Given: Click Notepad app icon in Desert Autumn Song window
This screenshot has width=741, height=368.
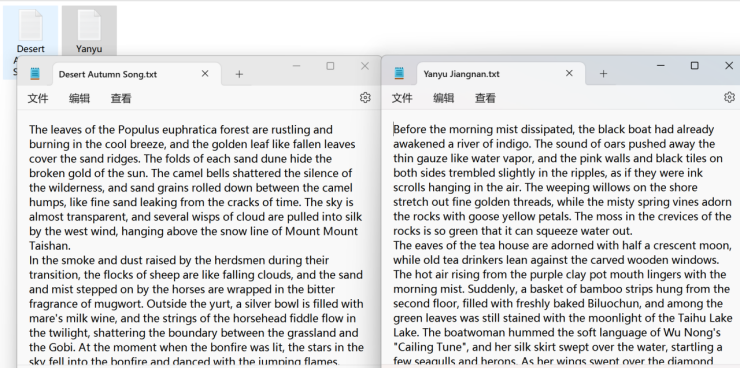Looking at the screenshot, I should pos(34,74).
